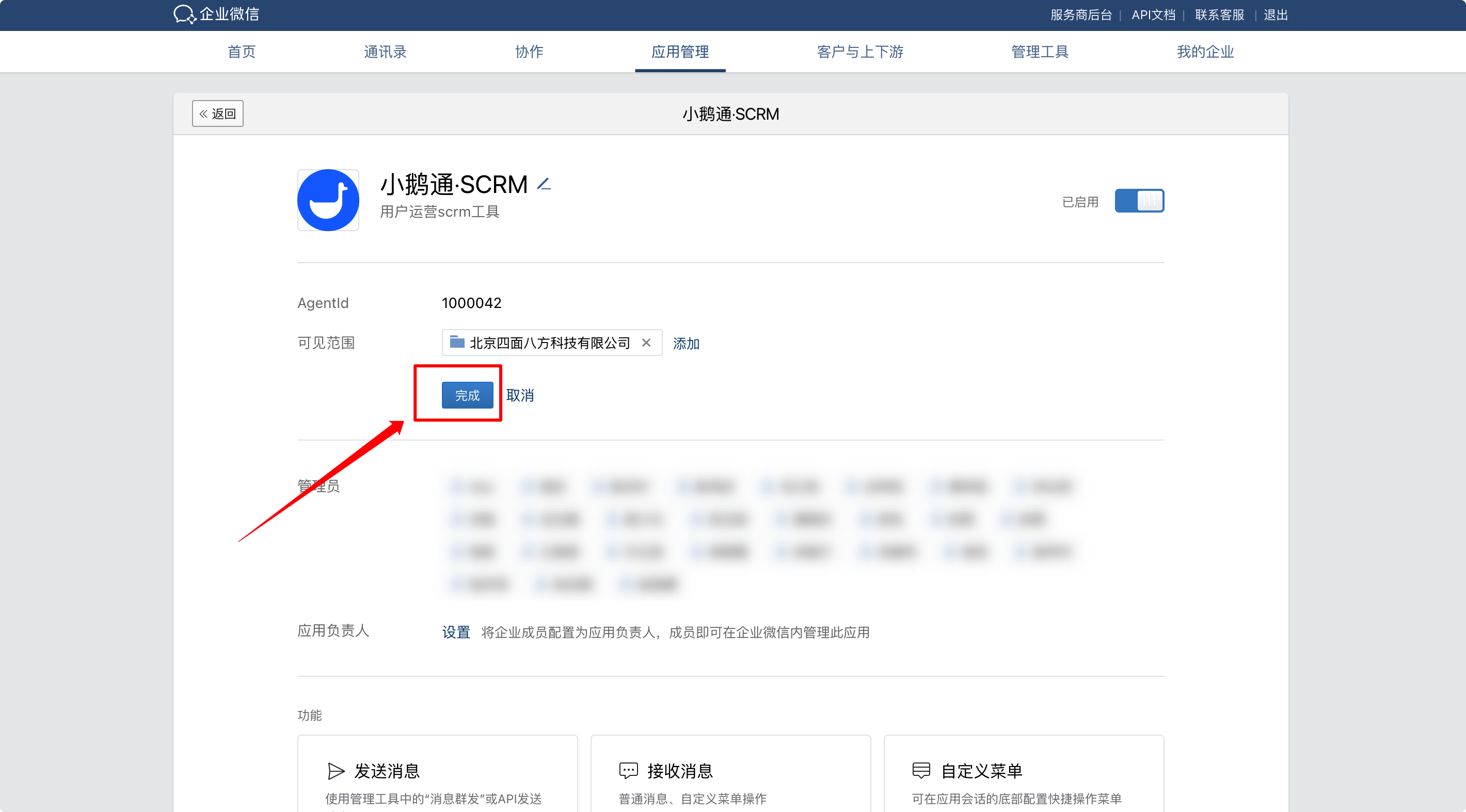The height and width of the screenshot is (812, 1466).
Task: Click 添加 to add visible range
Action: 687,344
